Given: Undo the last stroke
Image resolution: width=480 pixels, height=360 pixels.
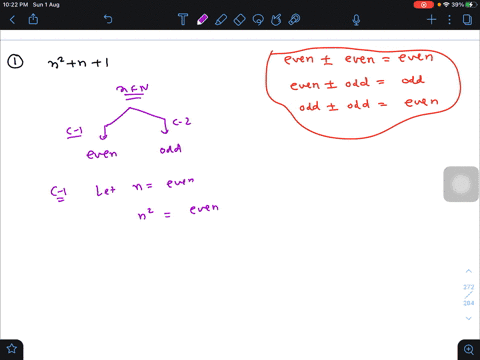Looking at the screenshot, I should [108, 19].
